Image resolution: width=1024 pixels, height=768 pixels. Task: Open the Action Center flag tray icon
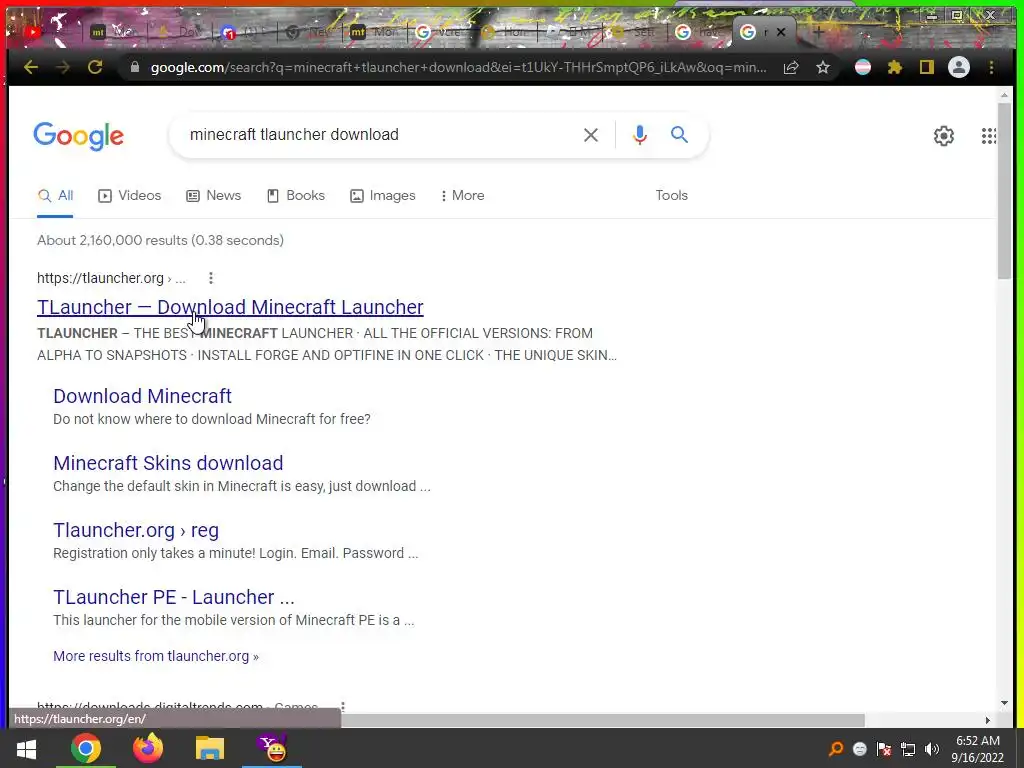[884, 748]
